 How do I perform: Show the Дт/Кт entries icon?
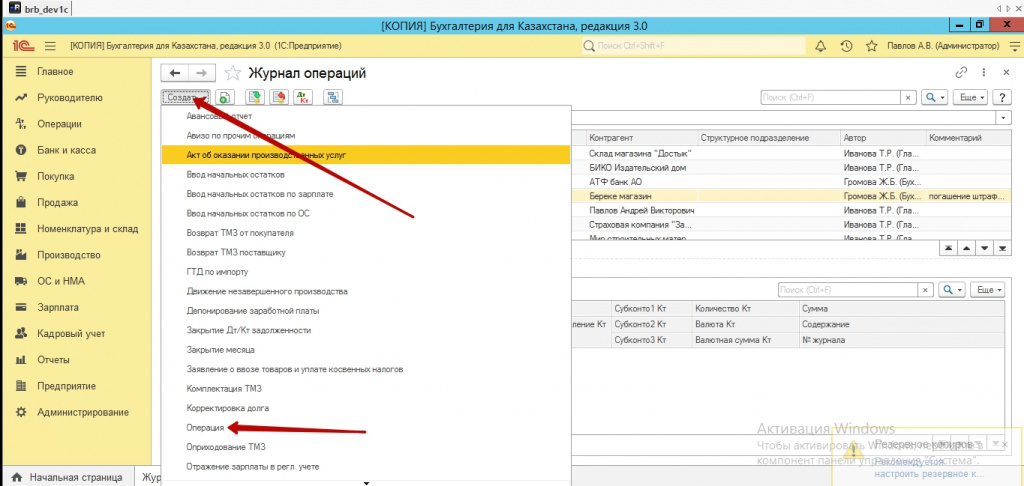pyautogui.click(x=303, y=97)
